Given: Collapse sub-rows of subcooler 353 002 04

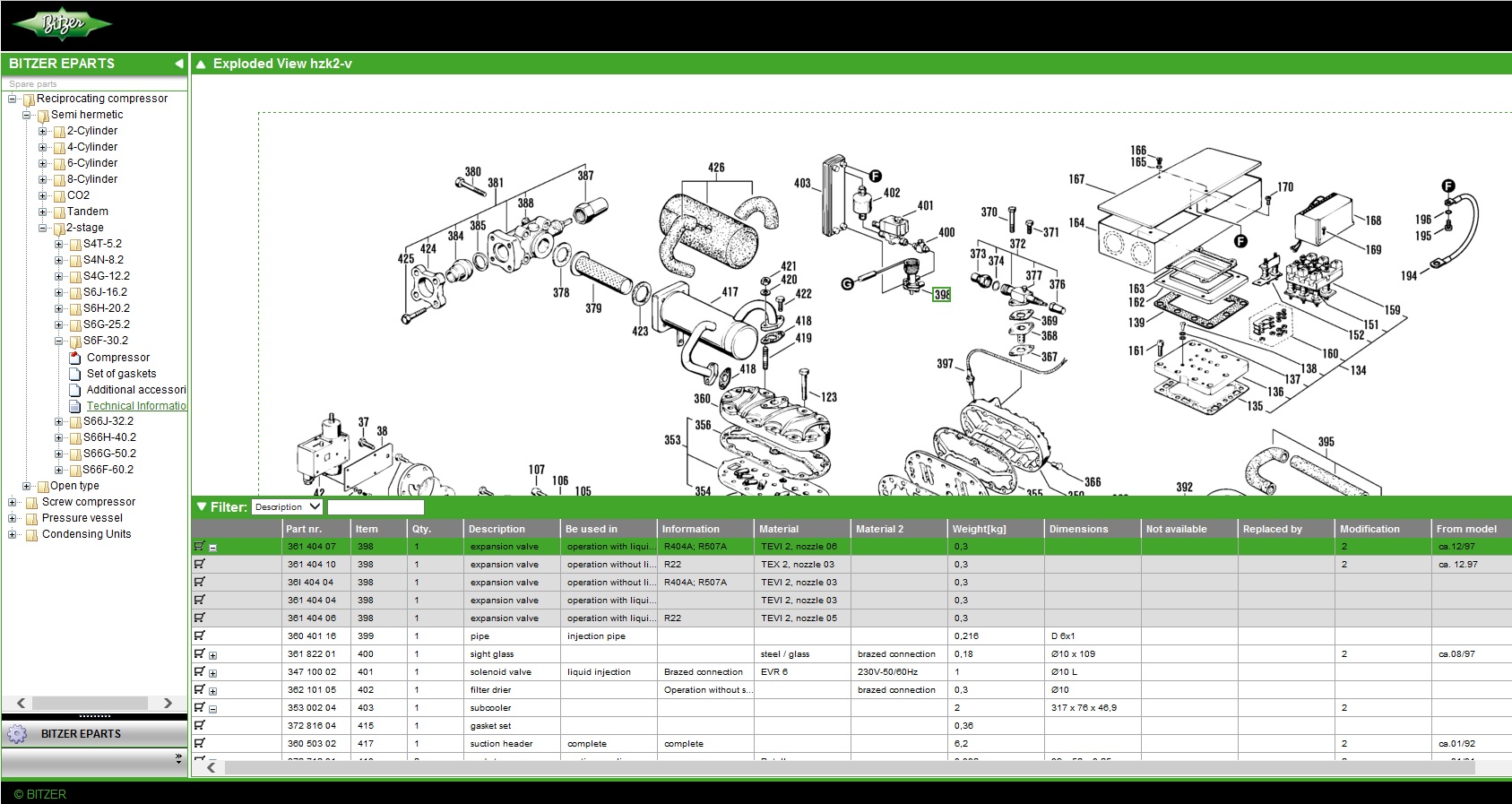Looking at the screenshot, I should click(213, 709).
